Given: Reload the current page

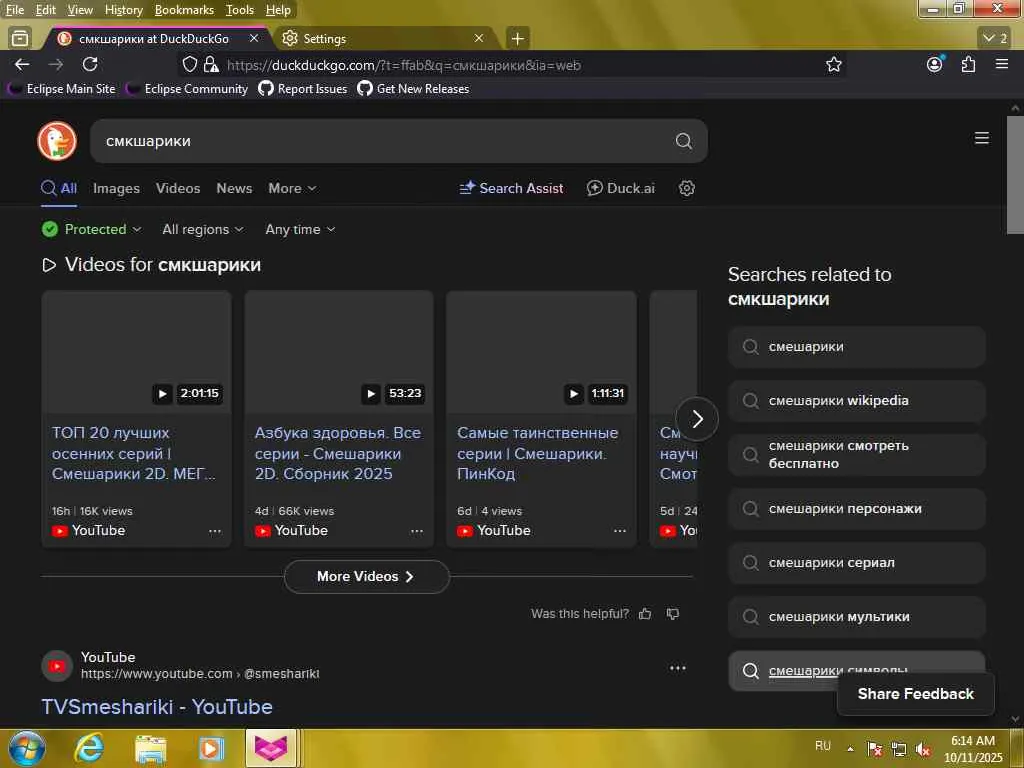Looking at the screenshot, I should [x=90, y=64].
